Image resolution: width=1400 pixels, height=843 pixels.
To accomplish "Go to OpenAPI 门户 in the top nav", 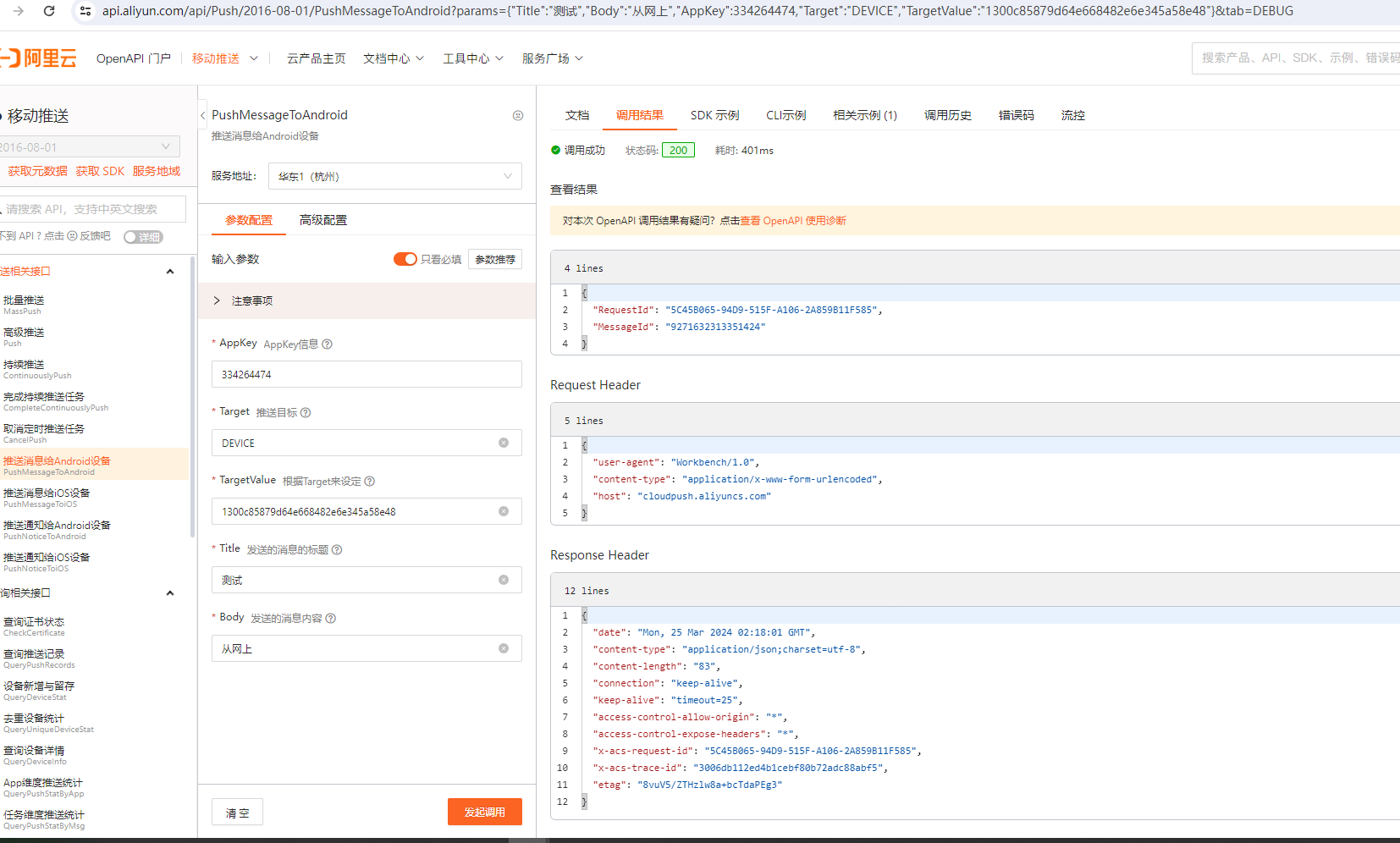I will 134,58.
